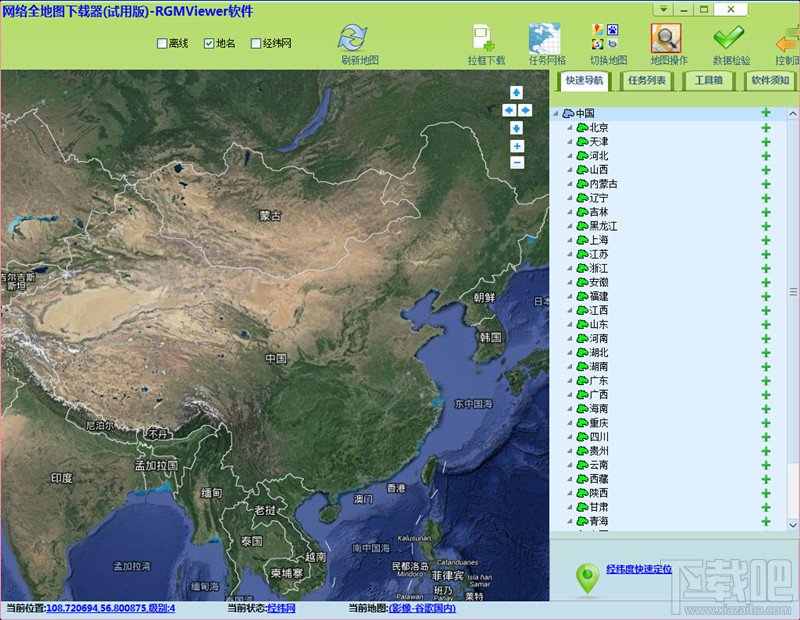Open the 切换地图 map switcher

coord(606,37)
